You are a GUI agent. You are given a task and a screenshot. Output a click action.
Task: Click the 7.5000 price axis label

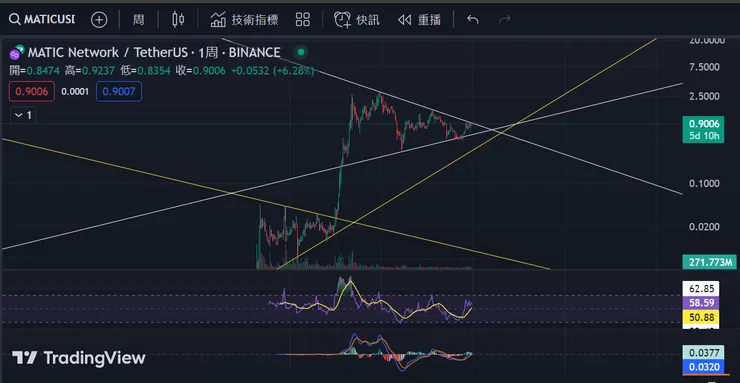[x=704, y=67]
